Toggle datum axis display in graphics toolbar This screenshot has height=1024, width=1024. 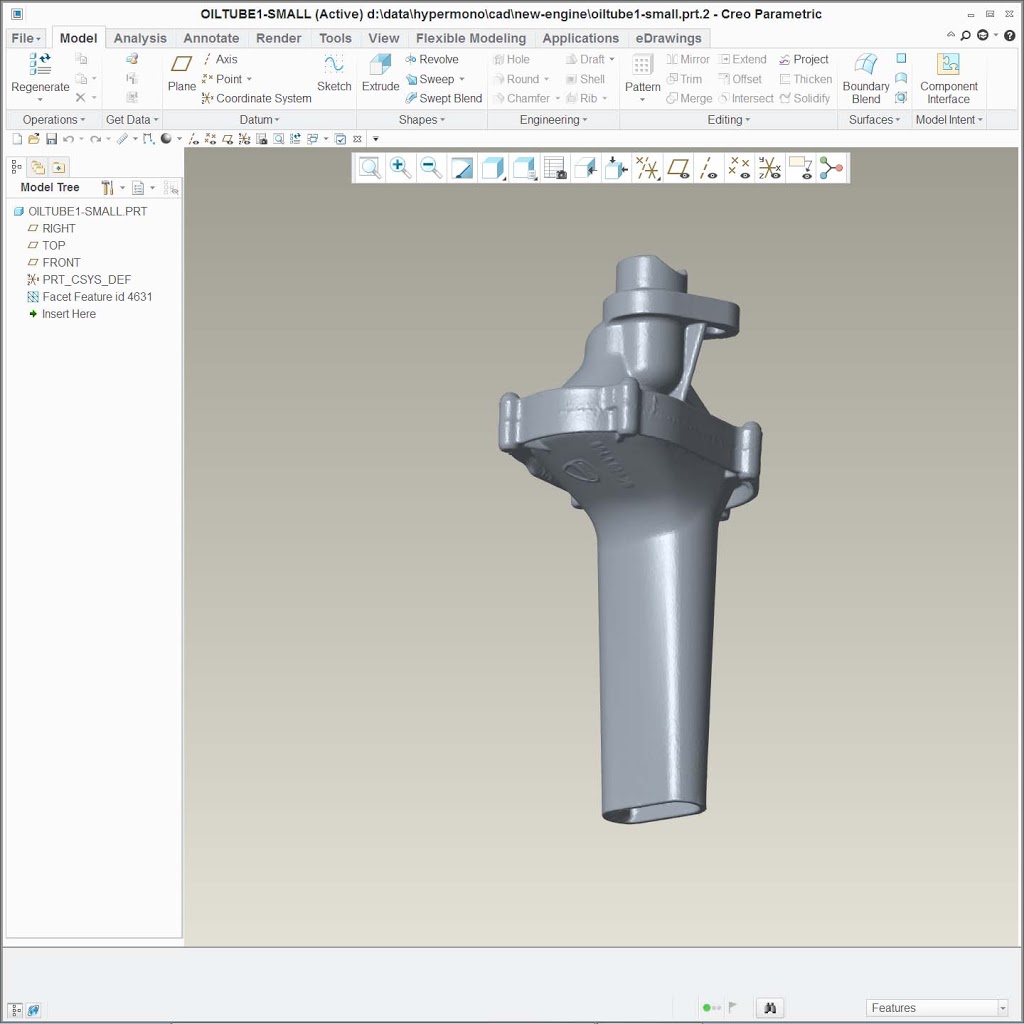coord(709,168)
